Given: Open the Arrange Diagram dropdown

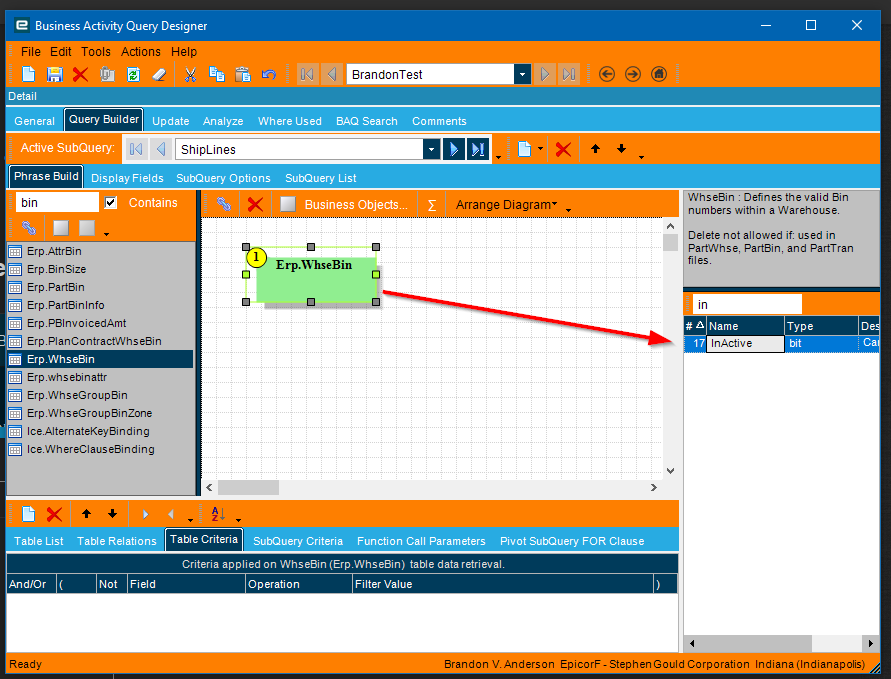Looking at the screenshot, I should point(506,205).
